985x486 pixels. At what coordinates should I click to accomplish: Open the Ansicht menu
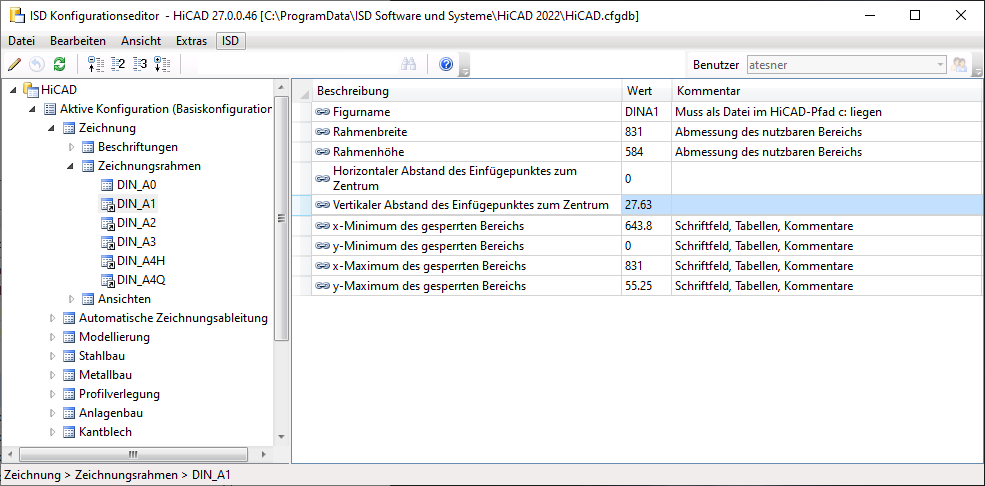click(x=141, y=41)
